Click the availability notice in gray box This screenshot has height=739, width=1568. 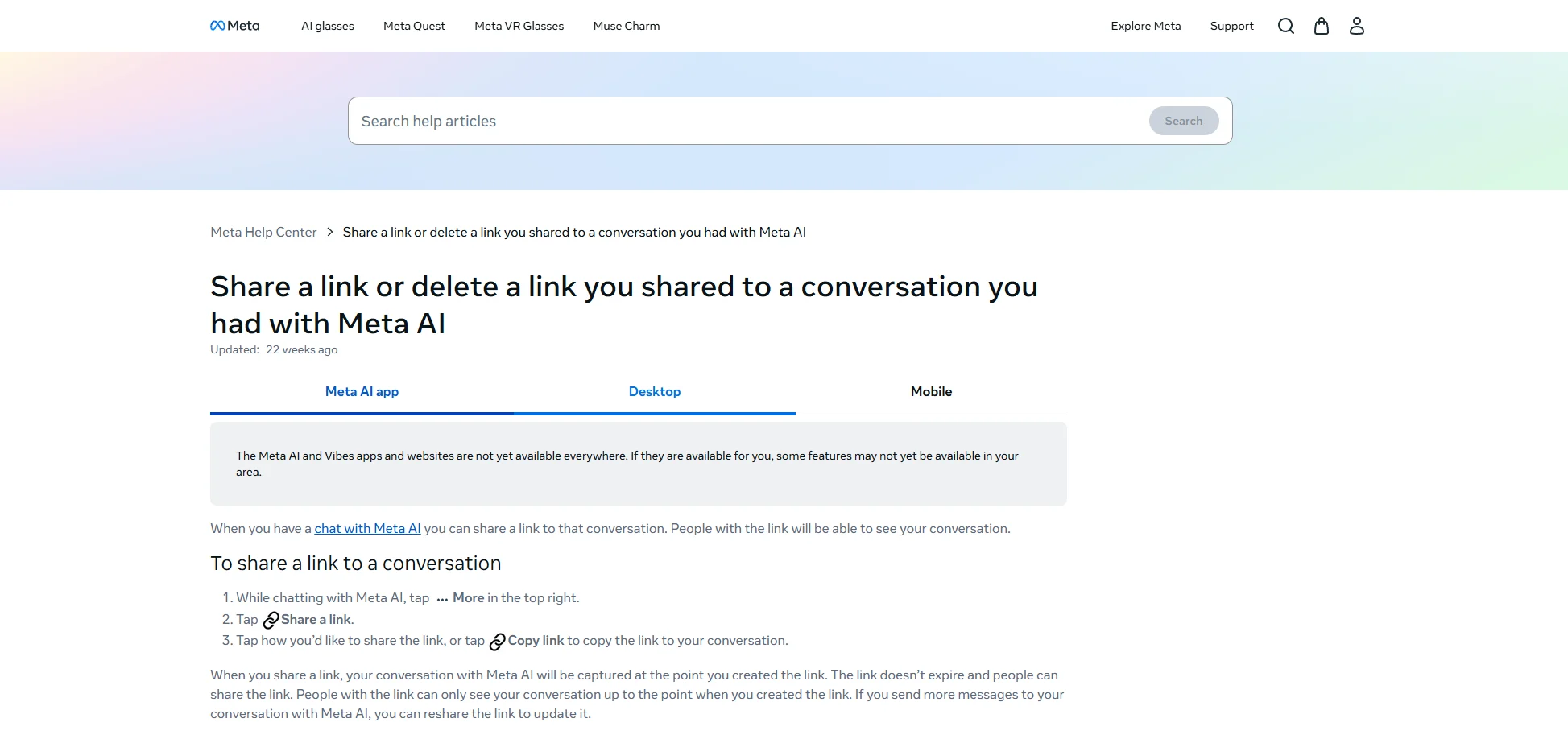[639, 464]
